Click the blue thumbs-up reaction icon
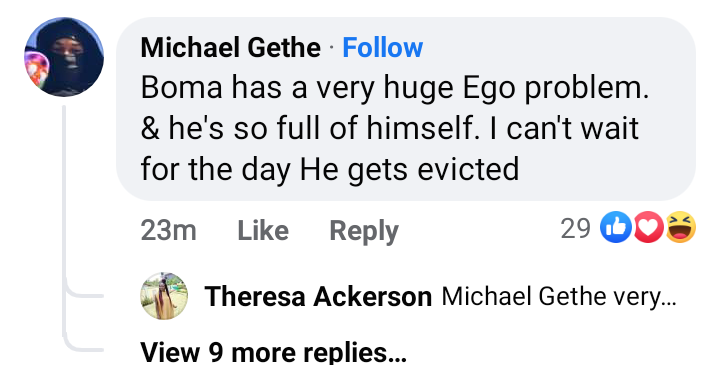720x365 pixels. 616,227
